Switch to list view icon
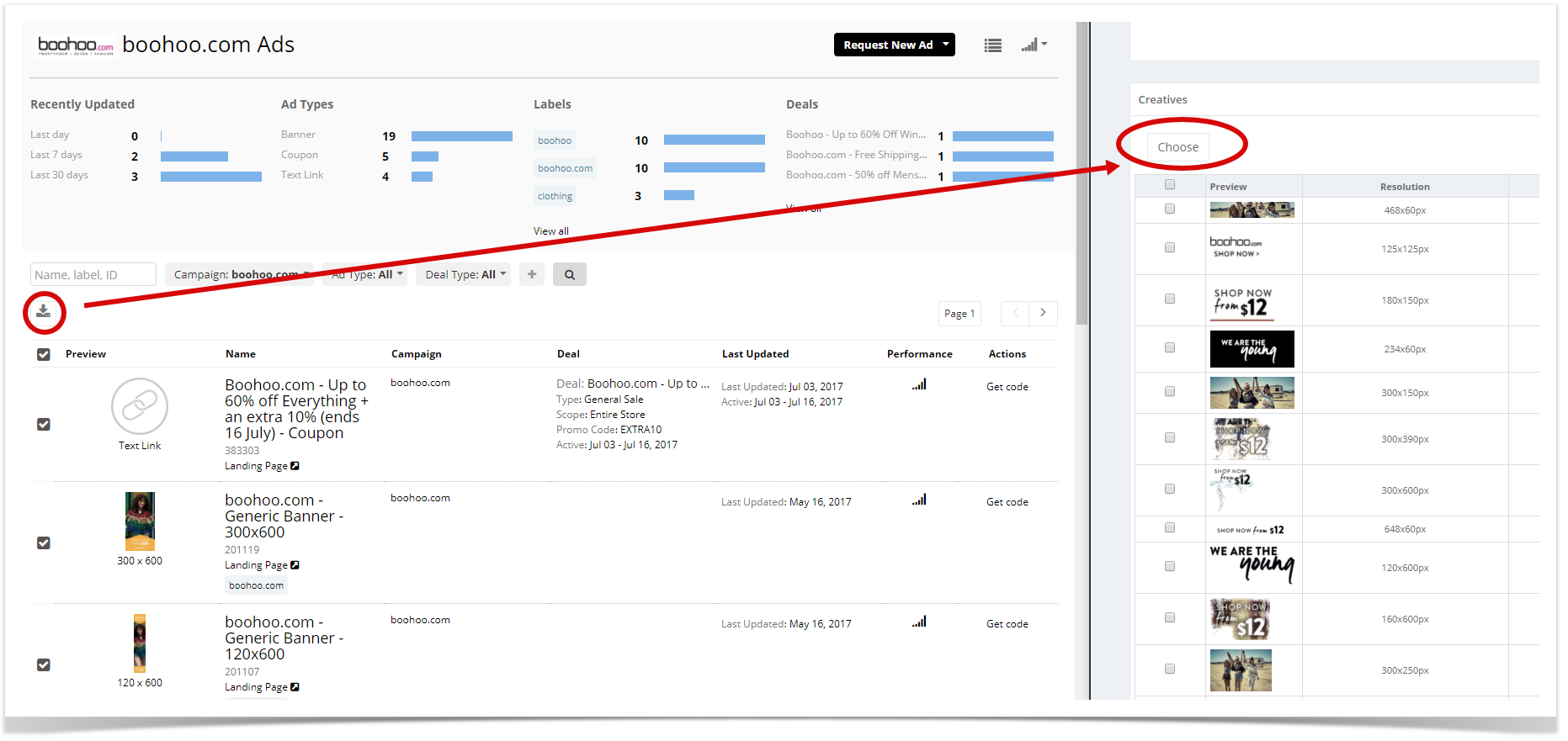The width and height of the screenshot is (1568, 741). click(992, 45)
